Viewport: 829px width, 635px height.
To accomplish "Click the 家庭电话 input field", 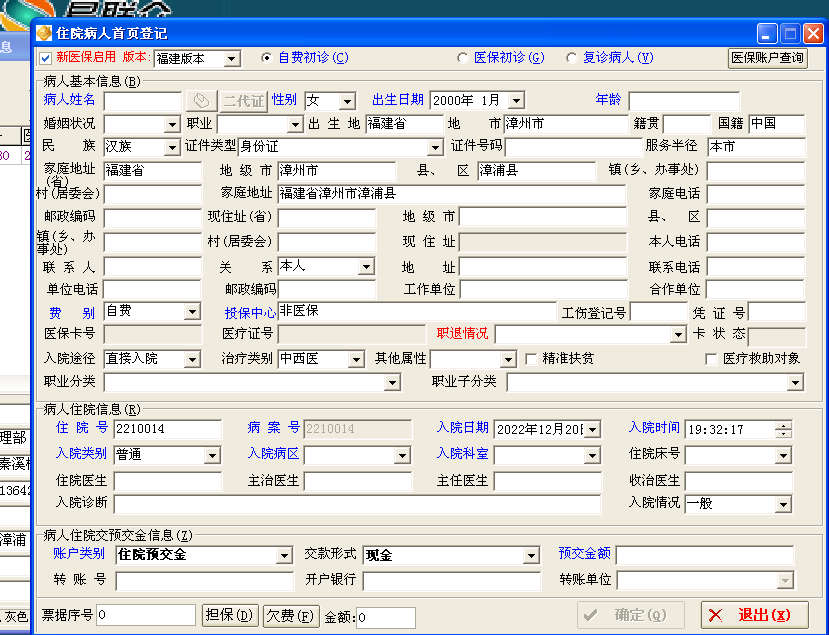I will pos(756,194).
